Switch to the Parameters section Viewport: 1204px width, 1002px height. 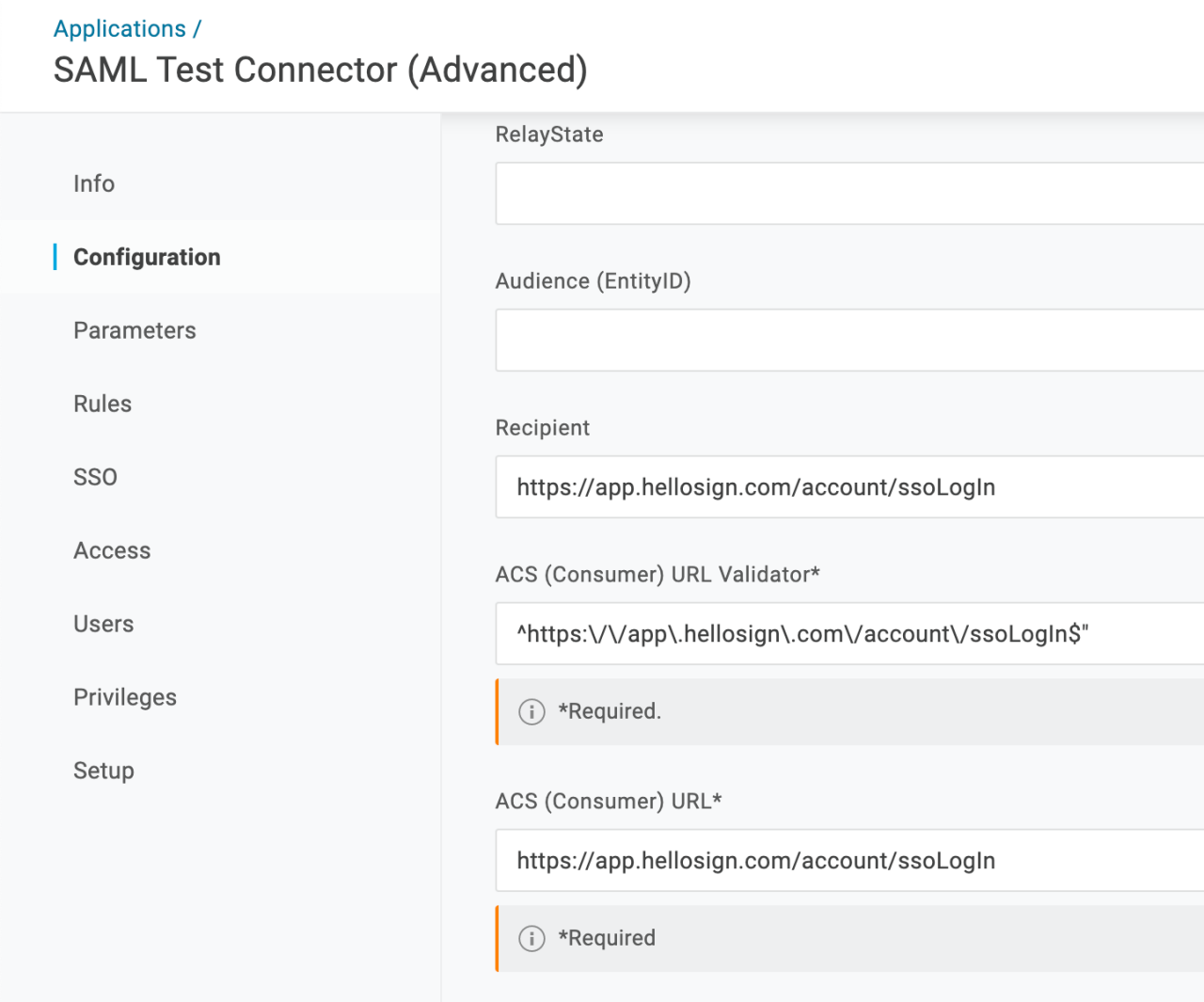(x=135, y=330)
